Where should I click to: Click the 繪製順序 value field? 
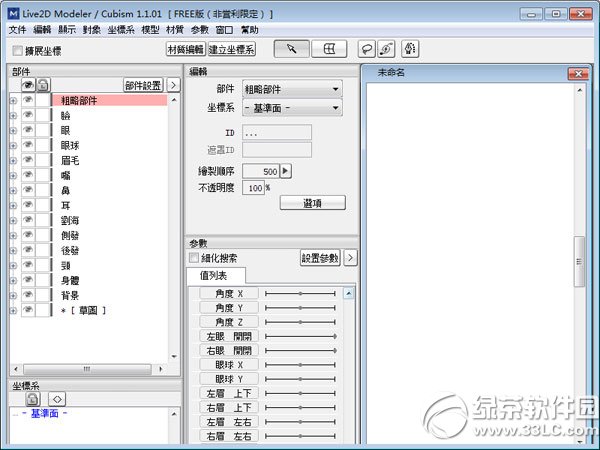pyautogui.click(x=261, y=171)
